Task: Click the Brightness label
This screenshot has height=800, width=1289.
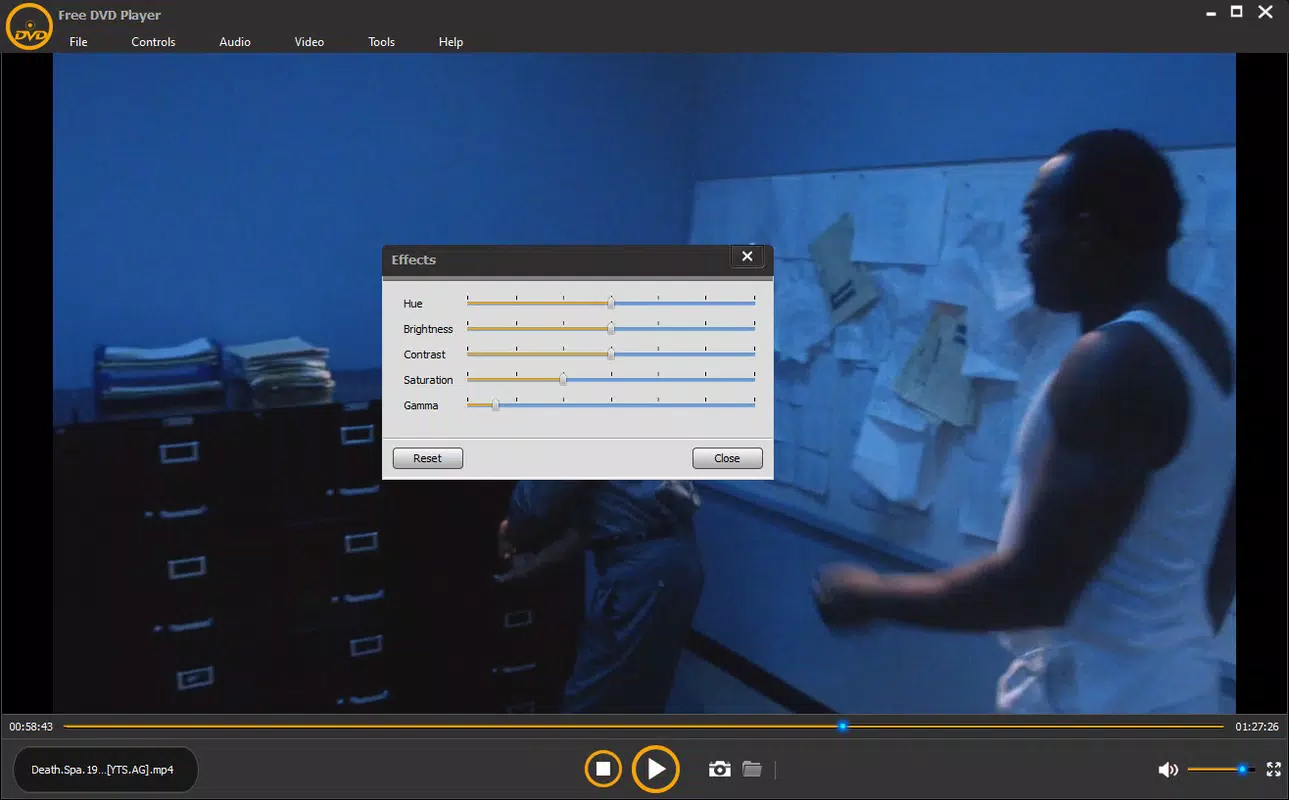Action: click(428, 329)
